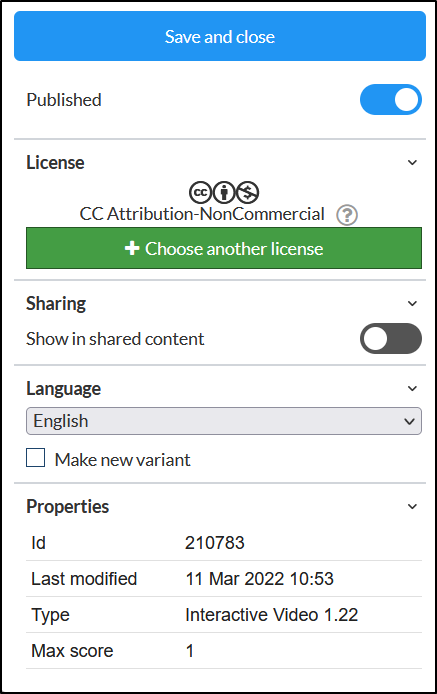Click the Properties section heading
This screenshot has height=694, width=437.
67,506
